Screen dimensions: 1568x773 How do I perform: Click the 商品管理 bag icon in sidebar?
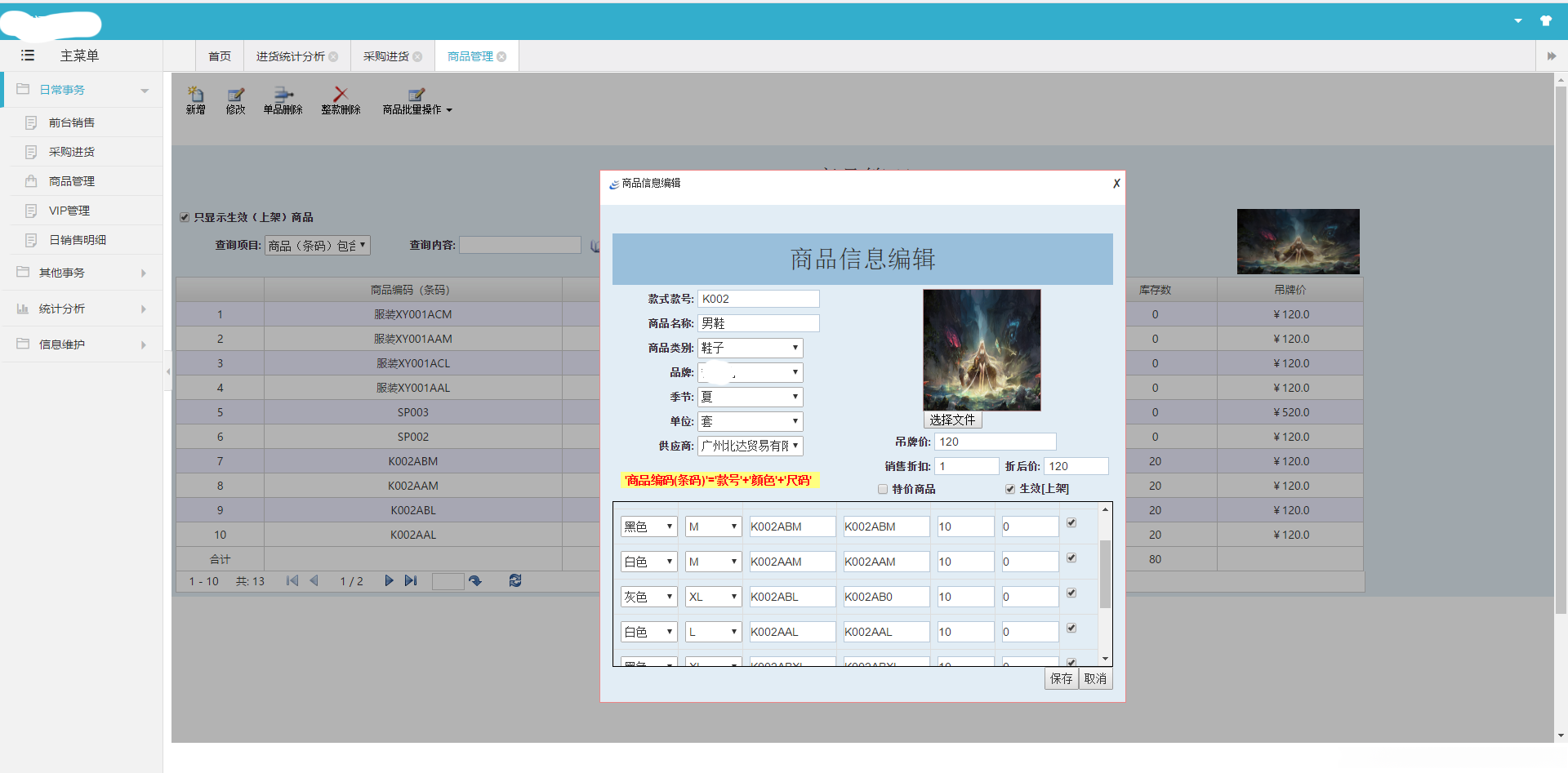(31, 181)
